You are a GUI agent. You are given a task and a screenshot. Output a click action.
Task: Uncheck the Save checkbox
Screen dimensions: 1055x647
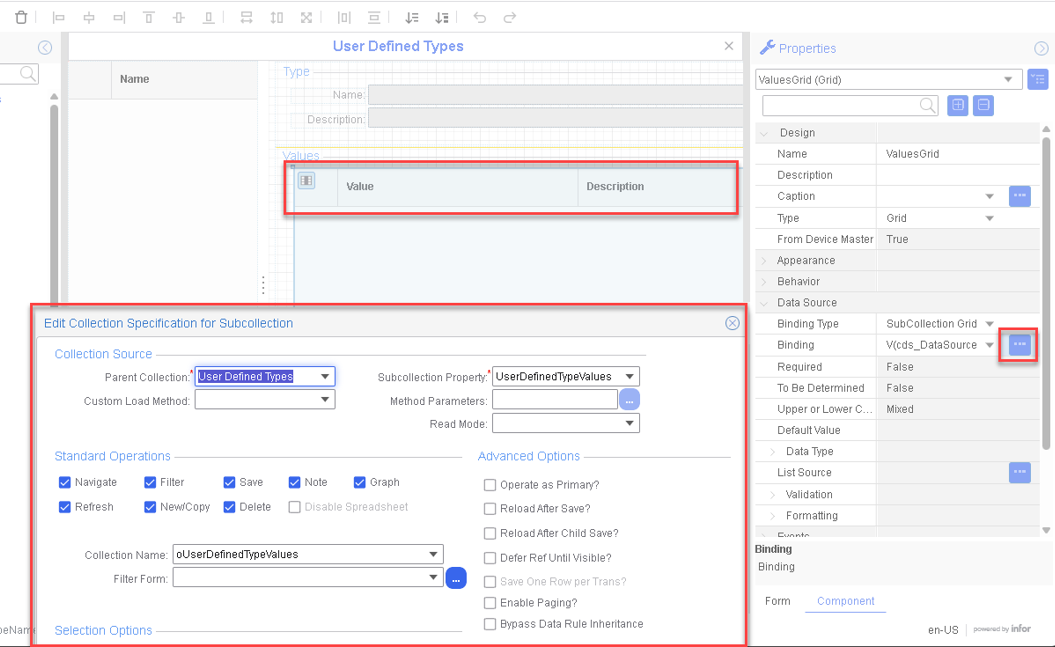[x=229, y=482]
